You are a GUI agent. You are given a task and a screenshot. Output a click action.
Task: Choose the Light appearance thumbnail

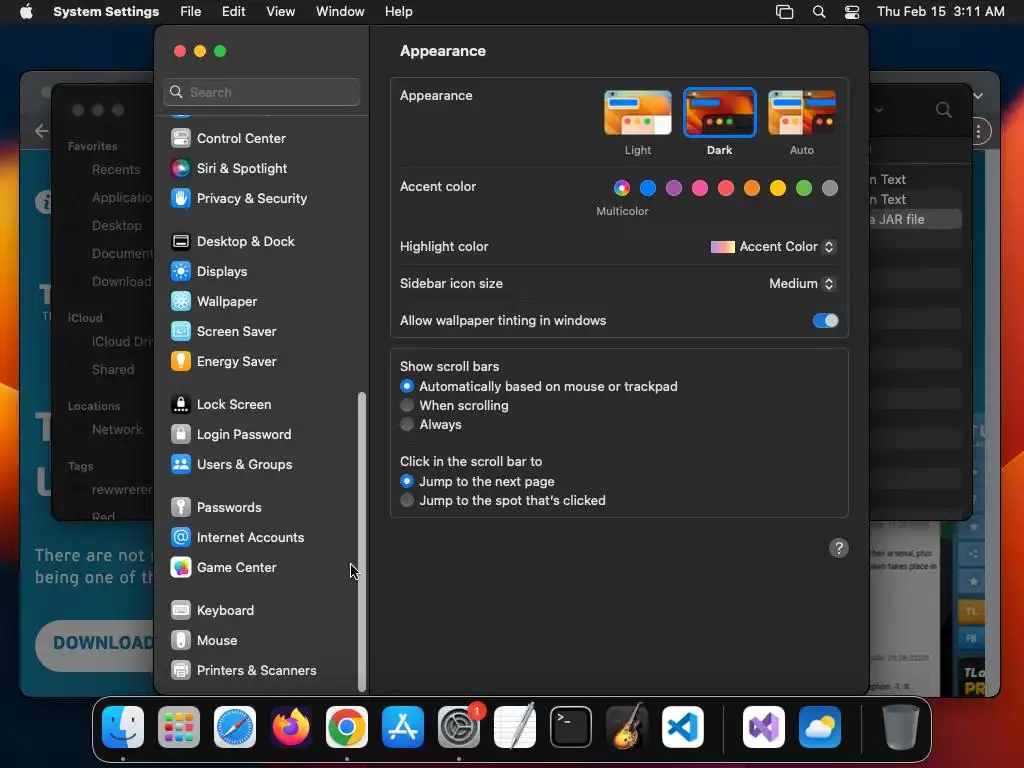click(637, 113)
